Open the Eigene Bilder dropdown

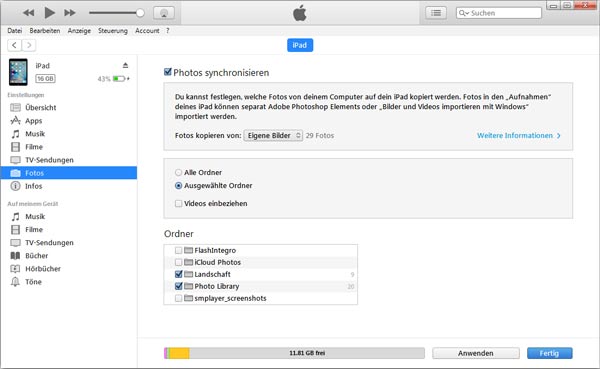pyautogui.click(x=273, y=136)
